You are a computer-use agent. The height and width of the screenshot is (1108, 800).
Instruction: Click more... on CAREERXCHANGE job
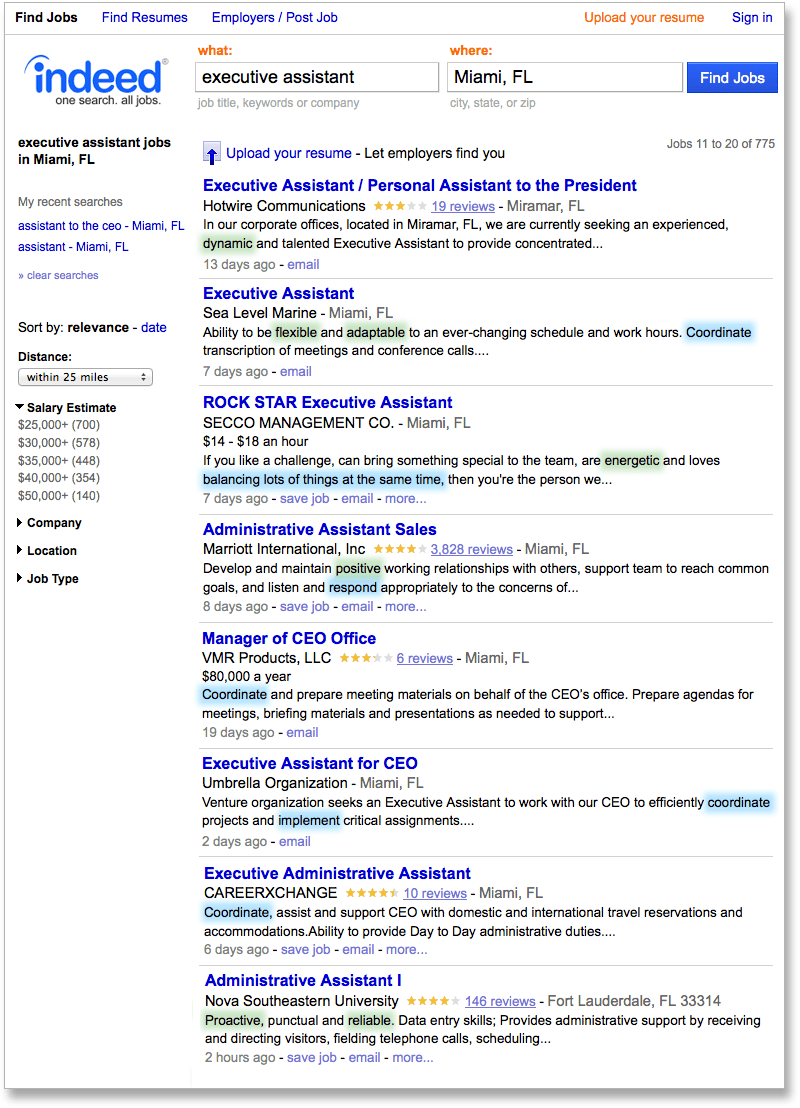pos(406,950)
